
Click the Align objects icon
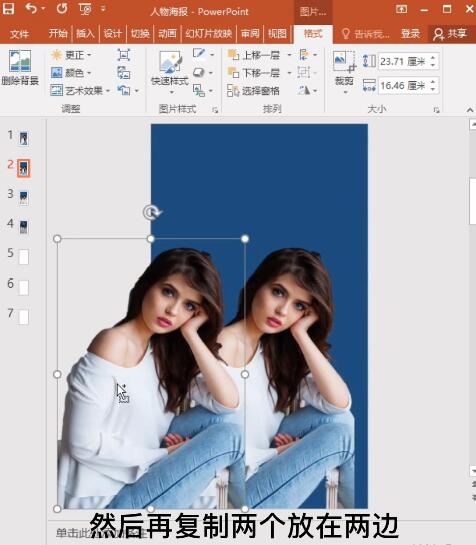[304, 55]
